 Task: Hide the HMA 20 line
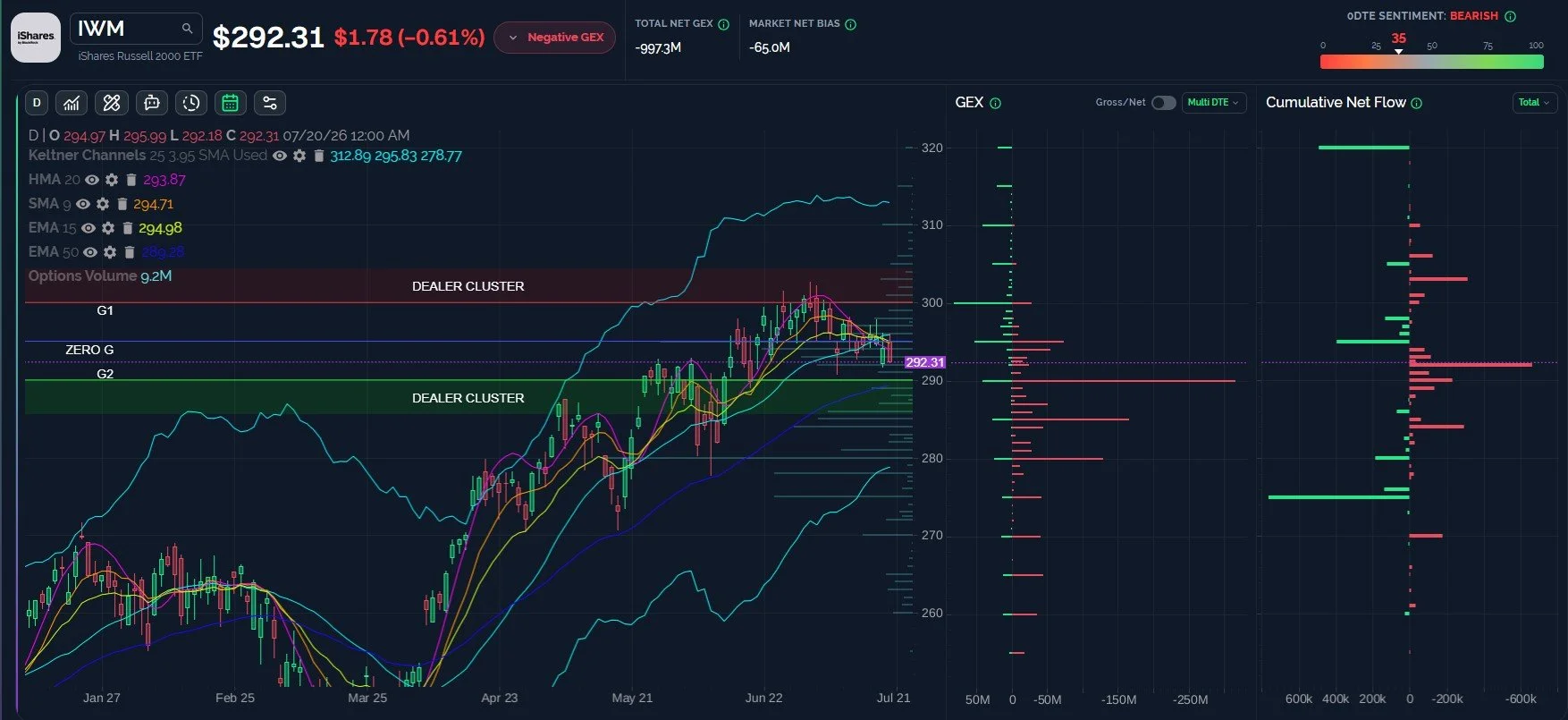pyautogui.click(x=92, y=180)
